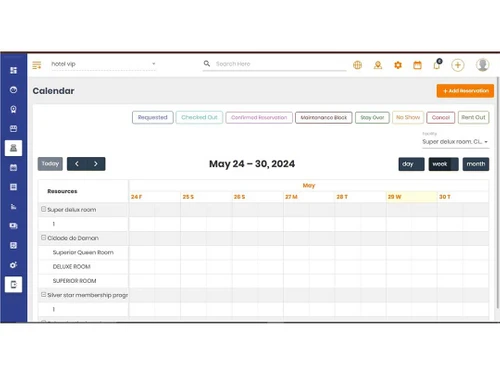Click the smiley face sidebar icon
This screenshot has width=500, height=375.
click(x=13, y=90)
